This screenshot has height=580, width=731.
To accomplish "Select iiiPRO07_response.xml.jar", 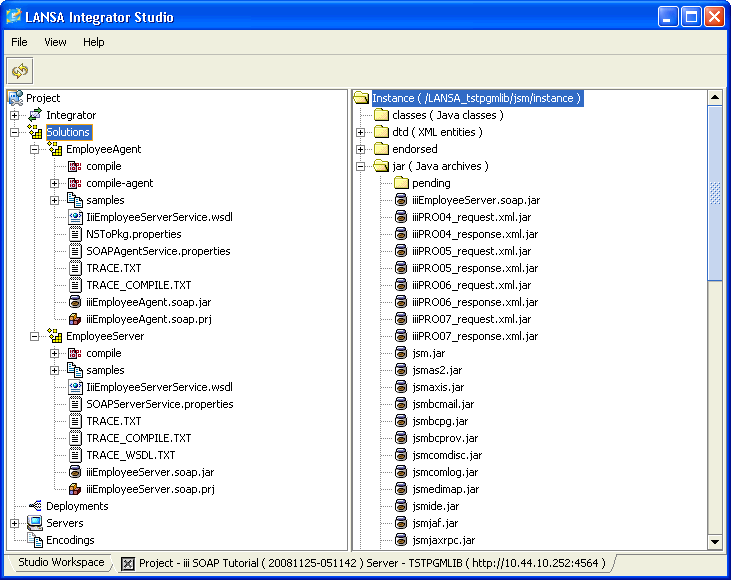I will (x=475, y=336).
